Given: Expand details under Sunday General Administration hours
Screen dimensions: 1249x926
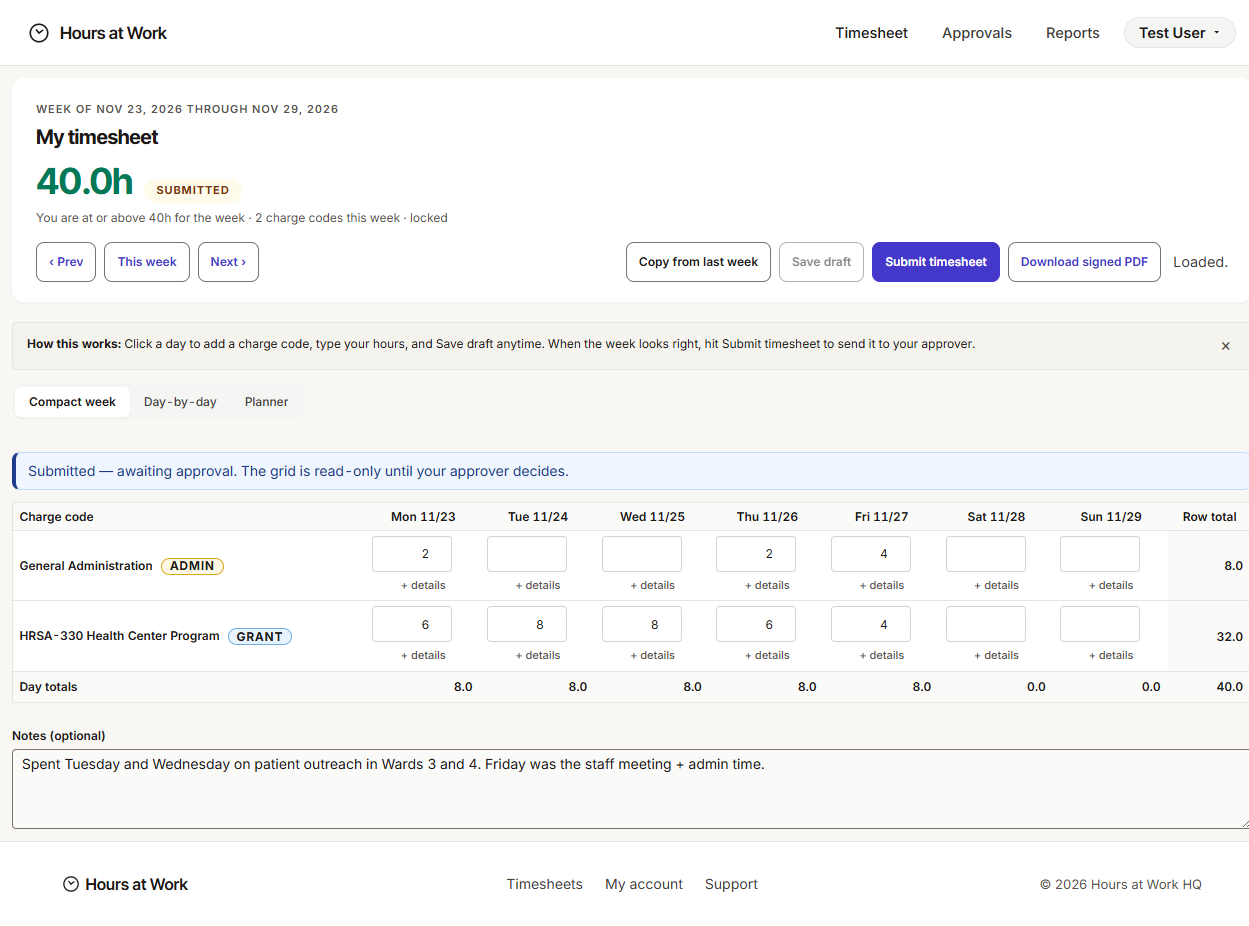Looking at the screenshot, I should (1111, 585).
